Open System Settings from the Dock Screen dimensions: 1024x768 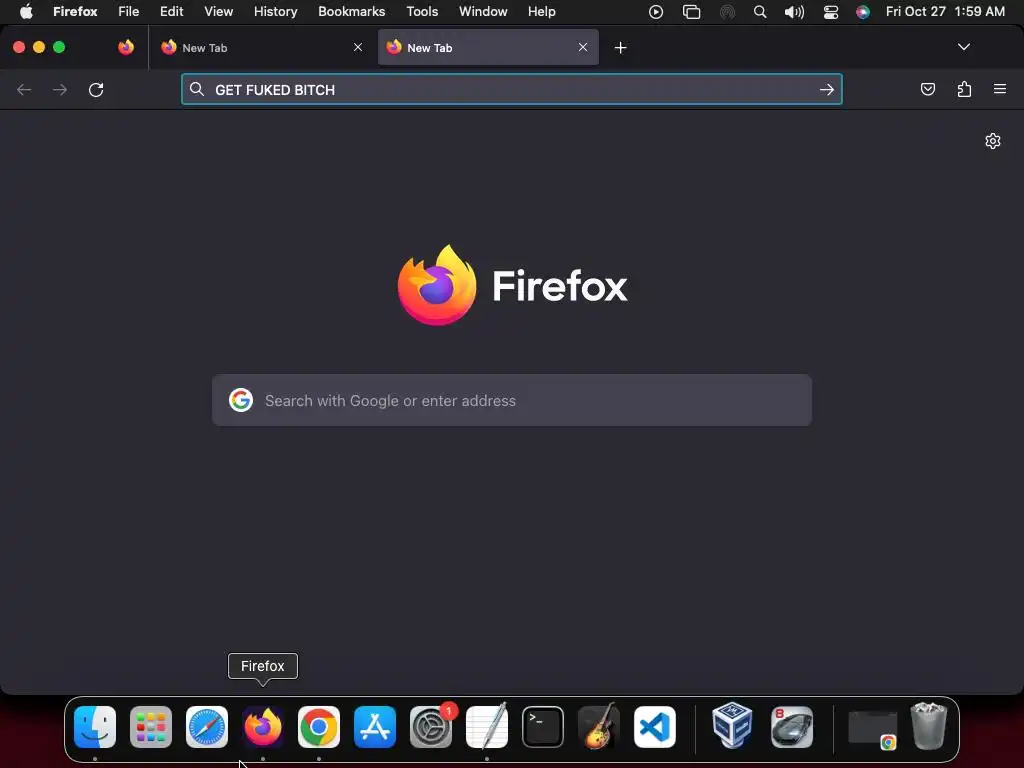point(431,727)
